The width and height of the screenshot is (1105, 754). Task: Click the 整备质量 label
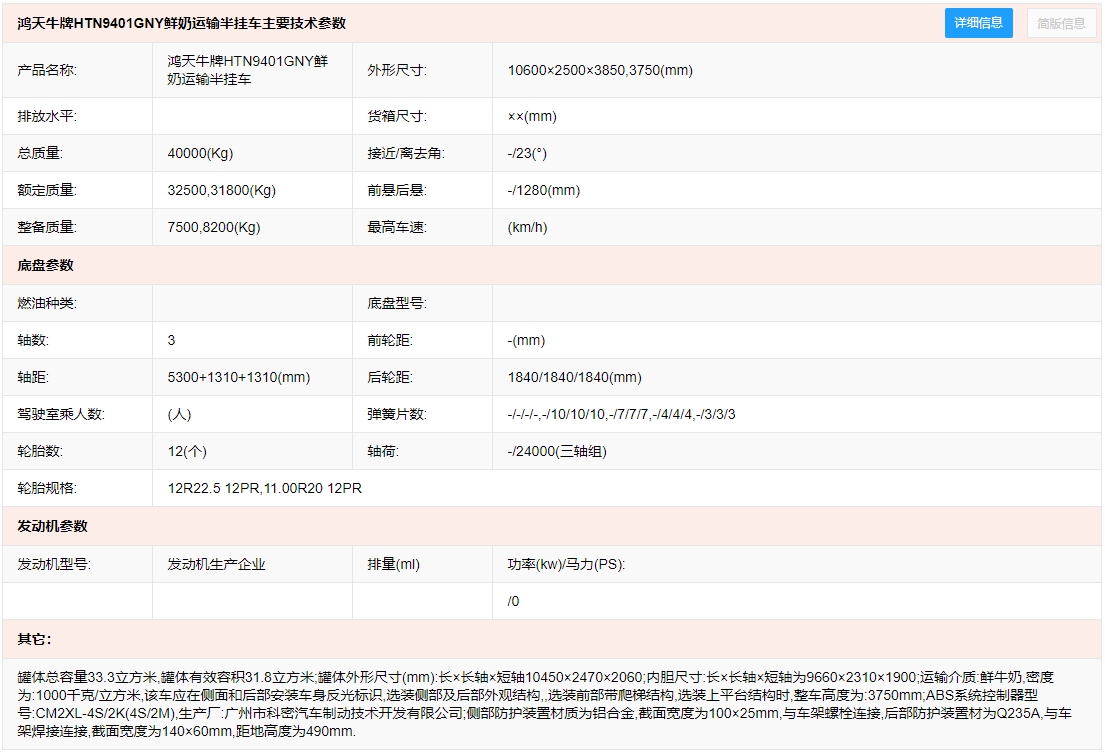click(x=47, y=228)
